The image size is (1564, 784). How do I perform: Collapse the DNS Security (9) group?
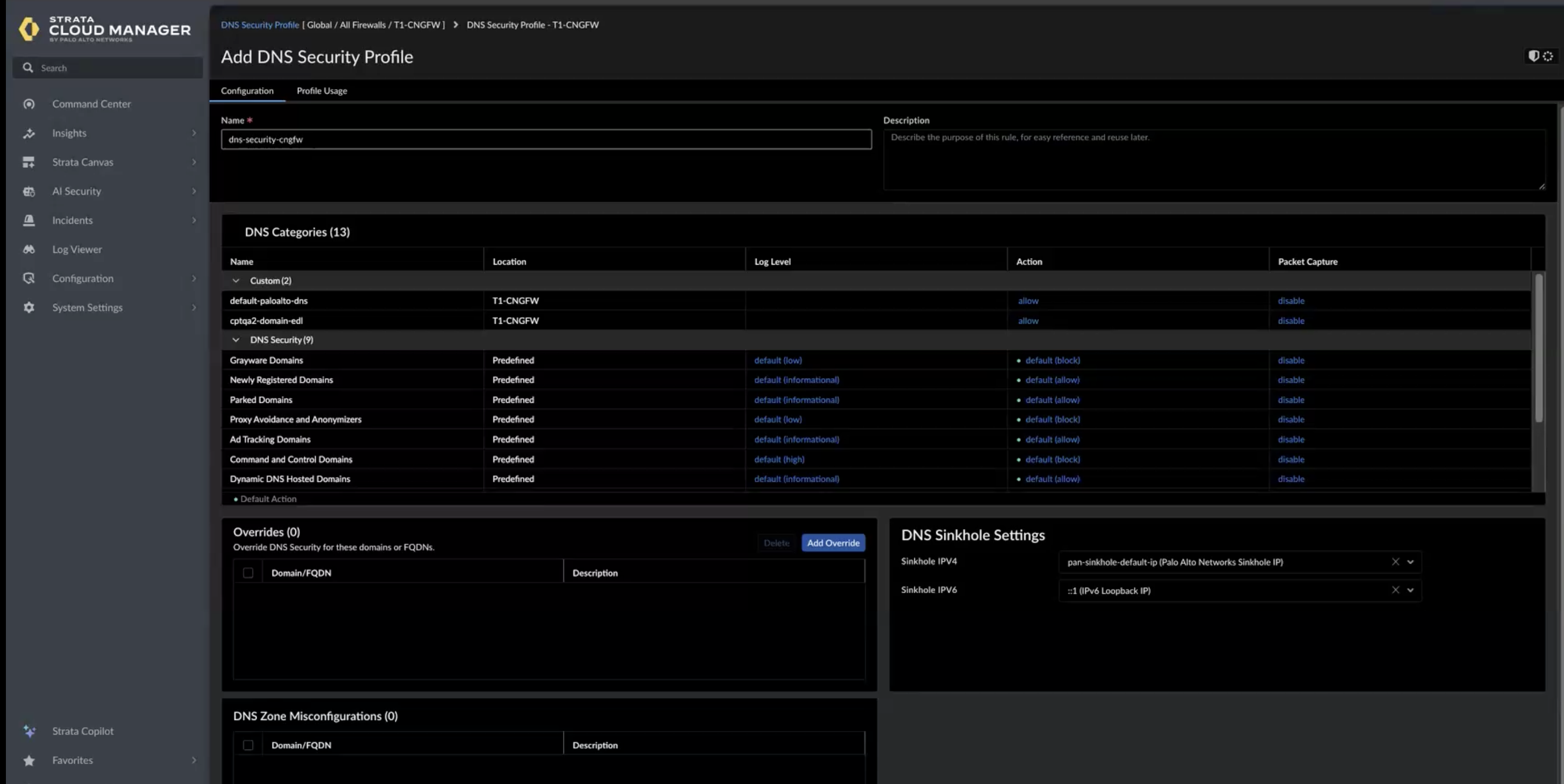[236, 340]
